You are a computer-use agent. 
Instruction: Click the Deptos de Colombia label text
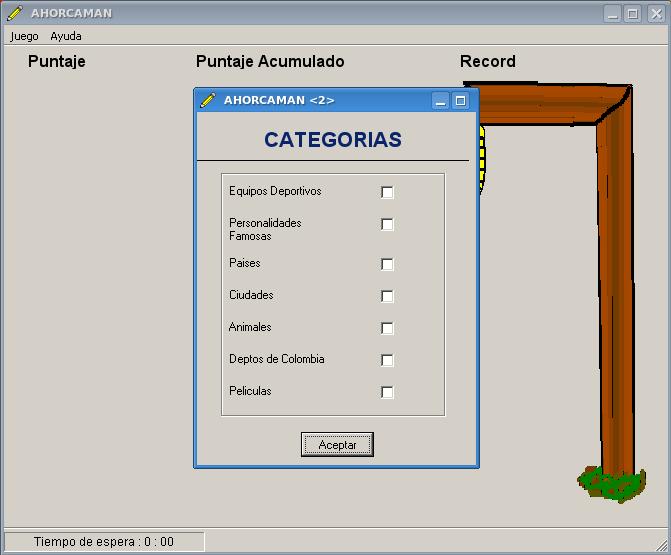coord(277,359)
